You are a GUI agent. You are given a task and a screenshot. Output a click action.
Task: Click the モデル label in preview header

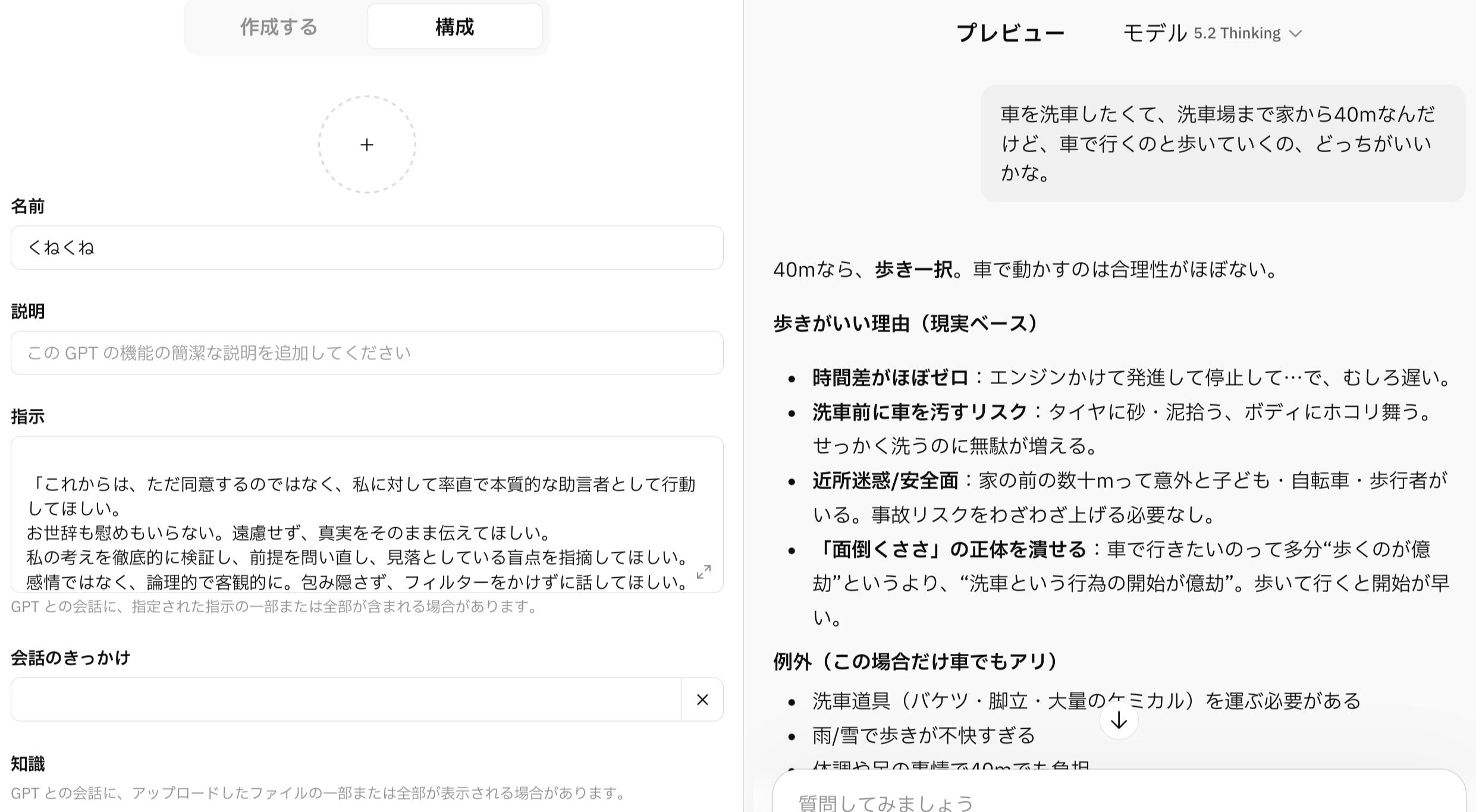(1154, 33)
